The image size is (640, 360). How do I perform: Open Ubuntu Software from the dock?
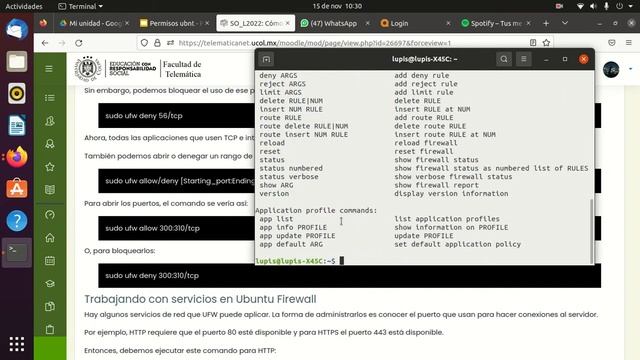pos(17,189)
